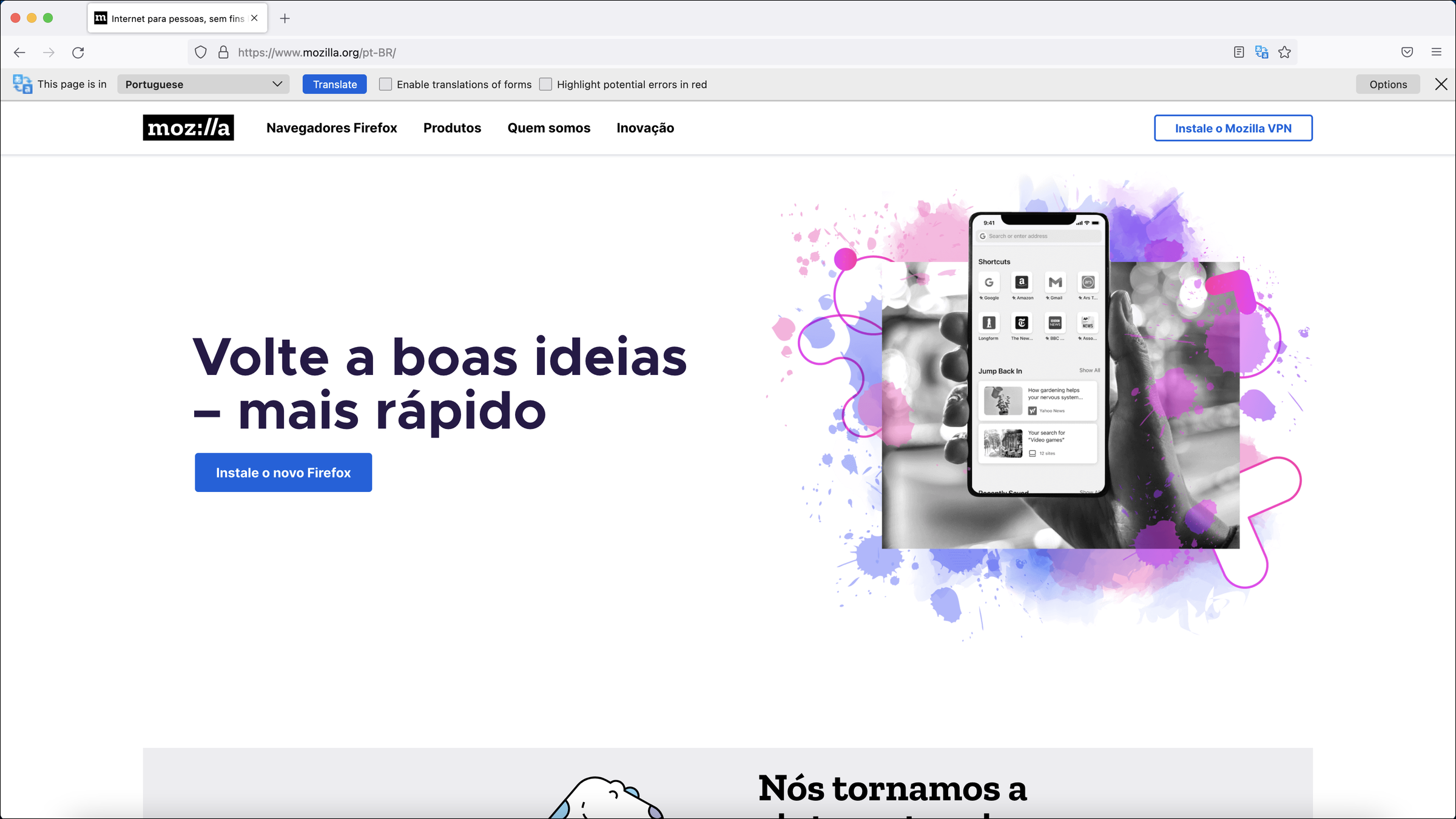Image resolution: width=1456 pixels, height=819 pixels.
Task: Open translation Options menu
Action: pyautogui.click(x=1388, y=84)
